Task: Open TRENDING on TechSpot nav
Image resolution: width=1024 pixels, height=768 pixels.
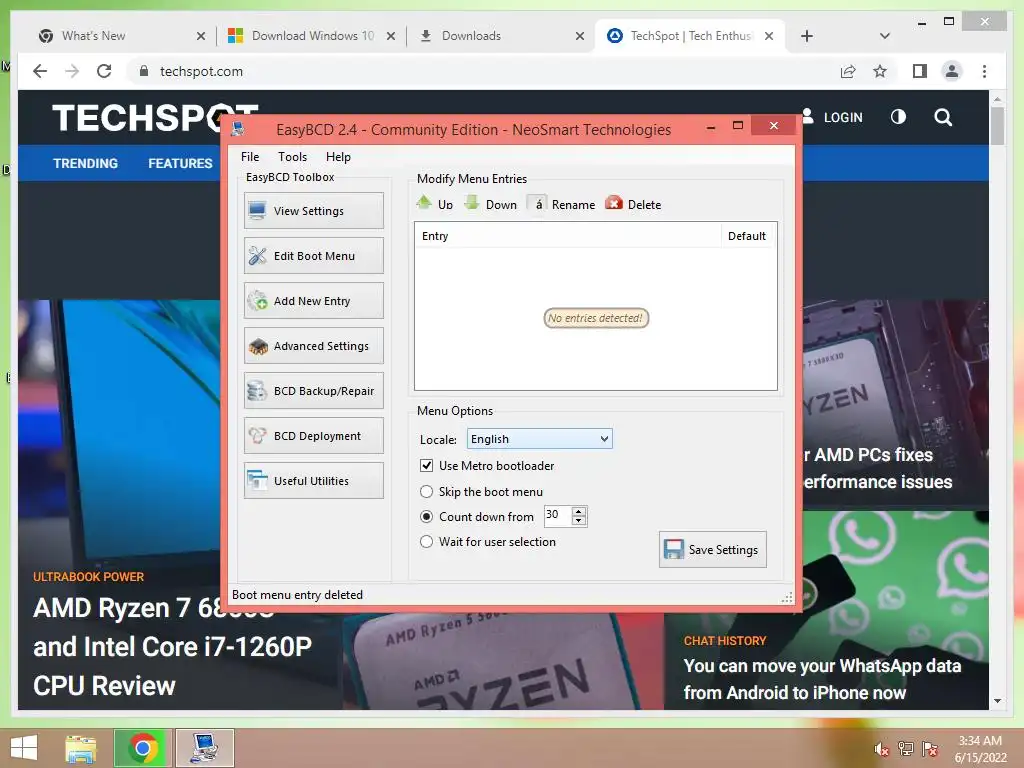Action: coord(86,163)
